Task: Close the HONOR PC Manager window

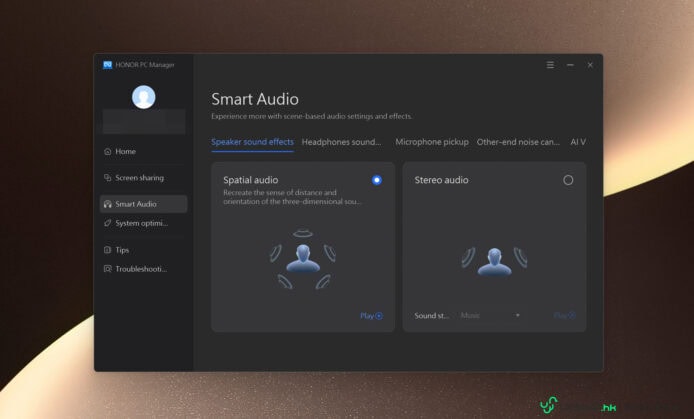Action: (590, 65)
